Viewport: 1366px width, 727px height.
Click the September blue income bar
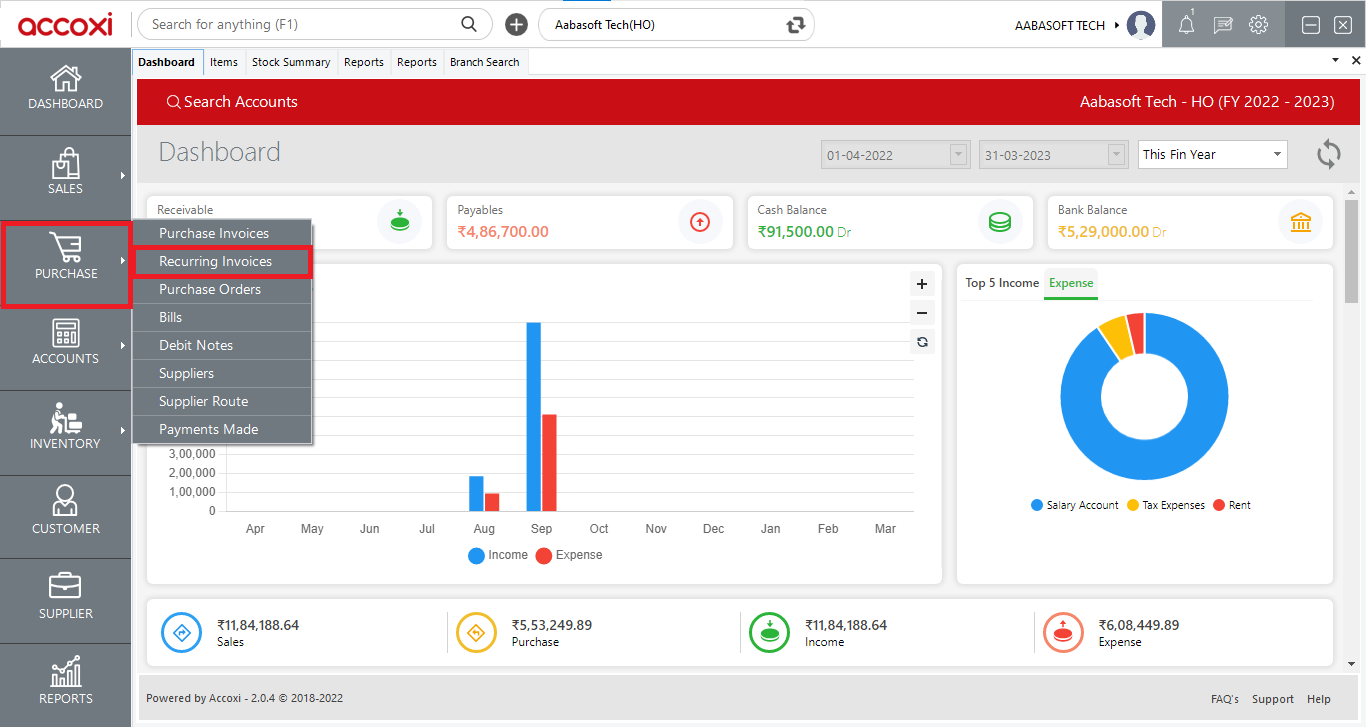(534, 416)
